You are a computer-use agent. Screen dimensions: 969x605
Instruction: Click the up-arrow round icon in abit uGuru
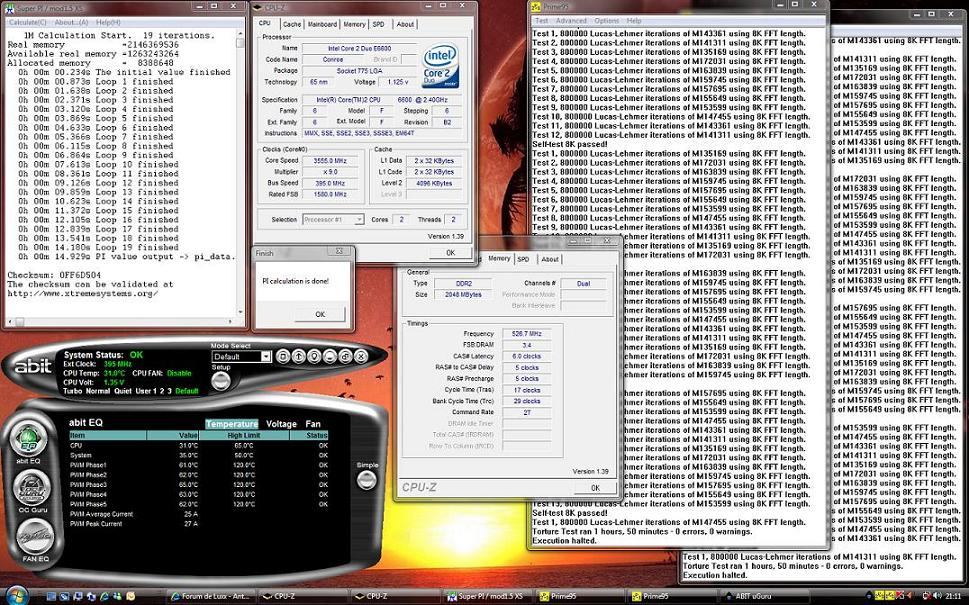tap(298, 356)
